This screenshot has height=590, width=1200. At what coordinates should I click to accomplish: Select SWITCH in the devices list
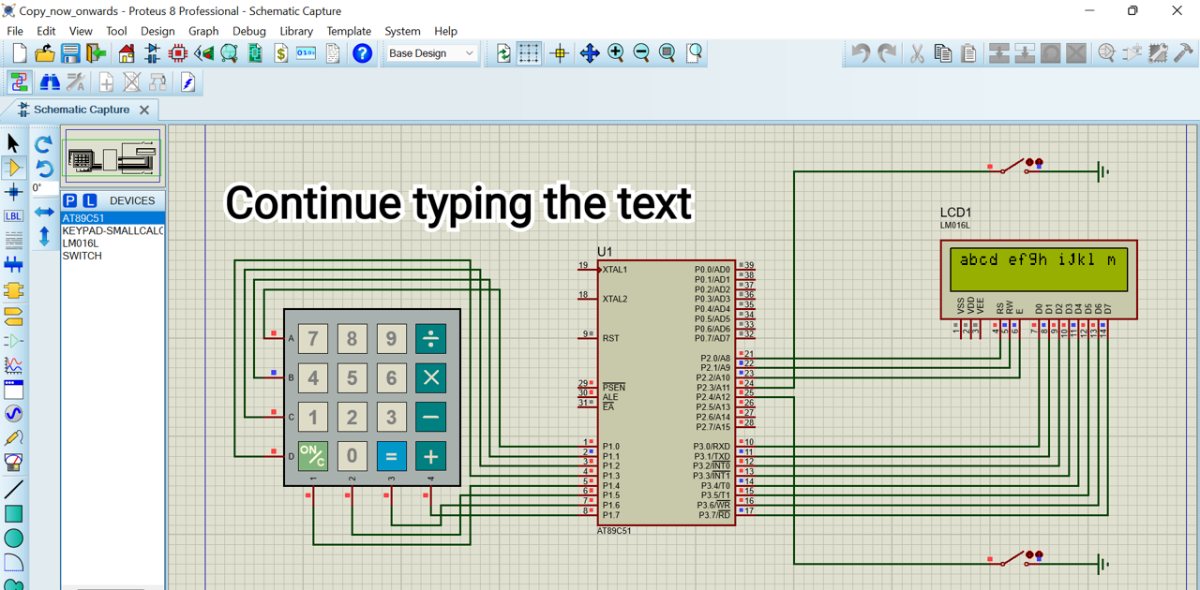coord(112,256)
